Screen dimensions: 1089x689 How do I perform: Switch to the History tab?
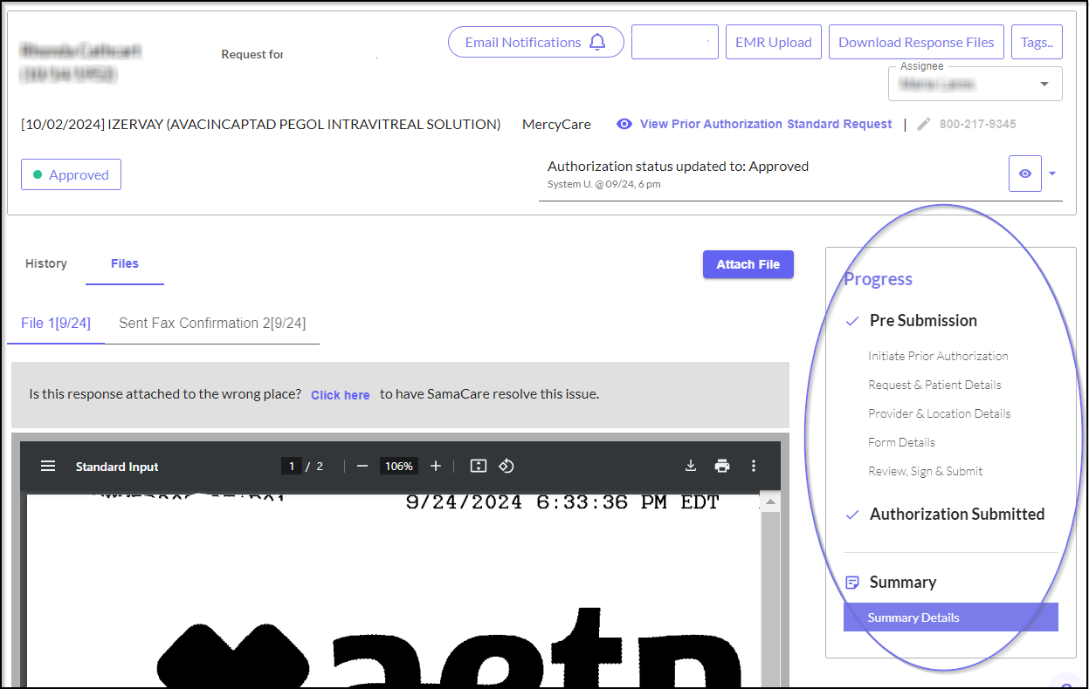tap(46, 263)
